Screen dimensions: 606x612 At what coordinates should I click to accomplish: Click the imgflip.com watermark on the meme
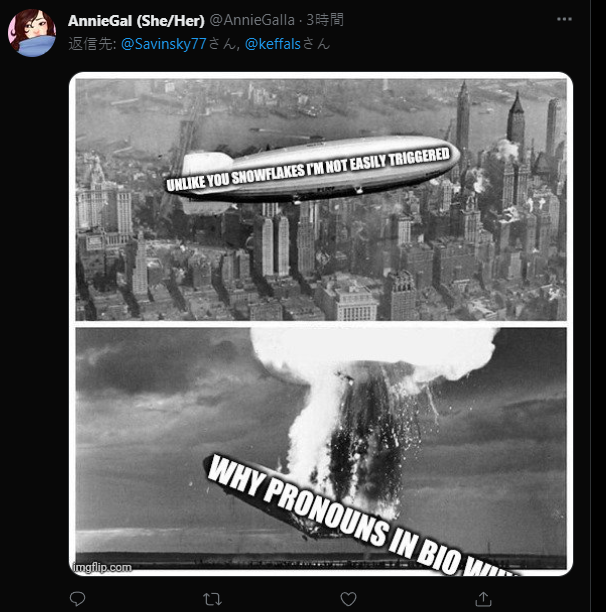click(x=102, y=567)
